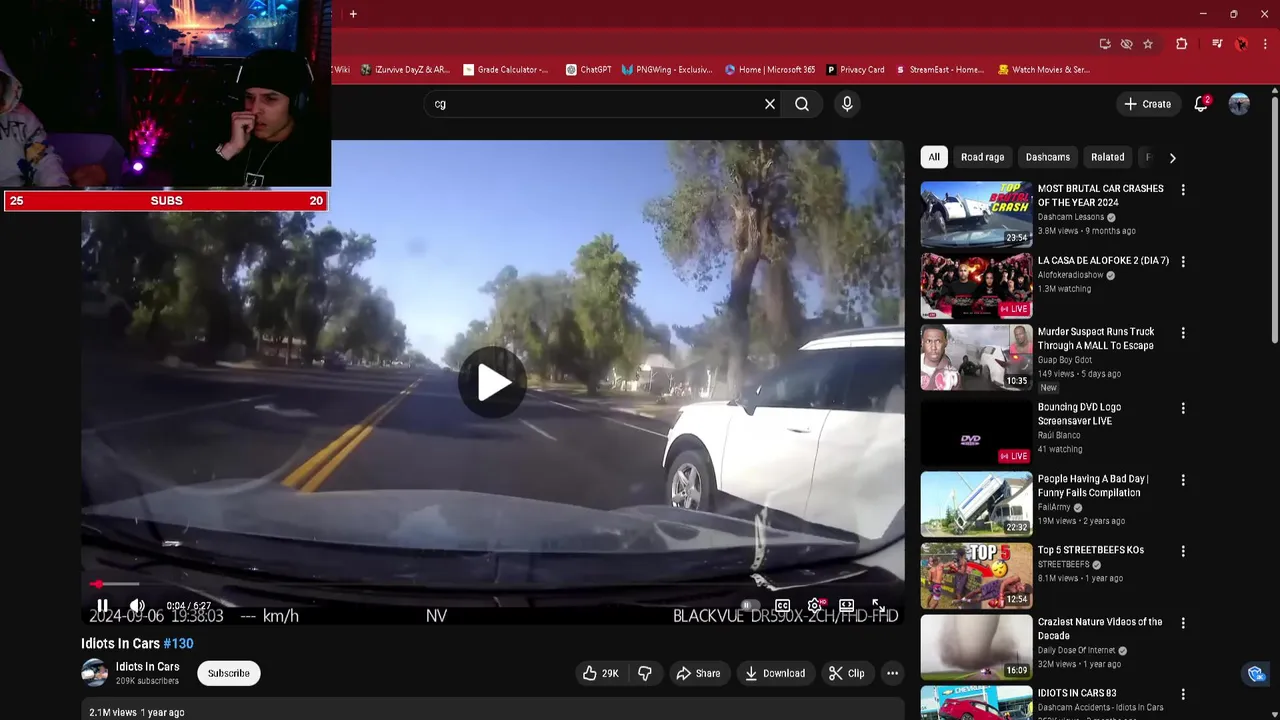Open the Chrome profile avatar
The width and height of the screenshot is (1280, 720).
coord(1242,44)
